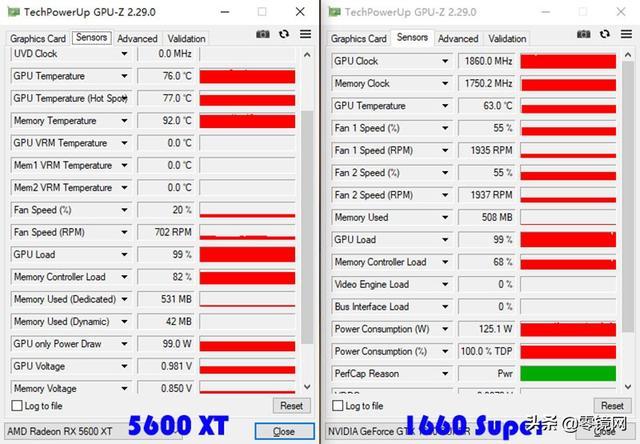Open hamburger menu in right GPU-Z window
Viewport: 640px width, 444px height.
pos(626,34)
